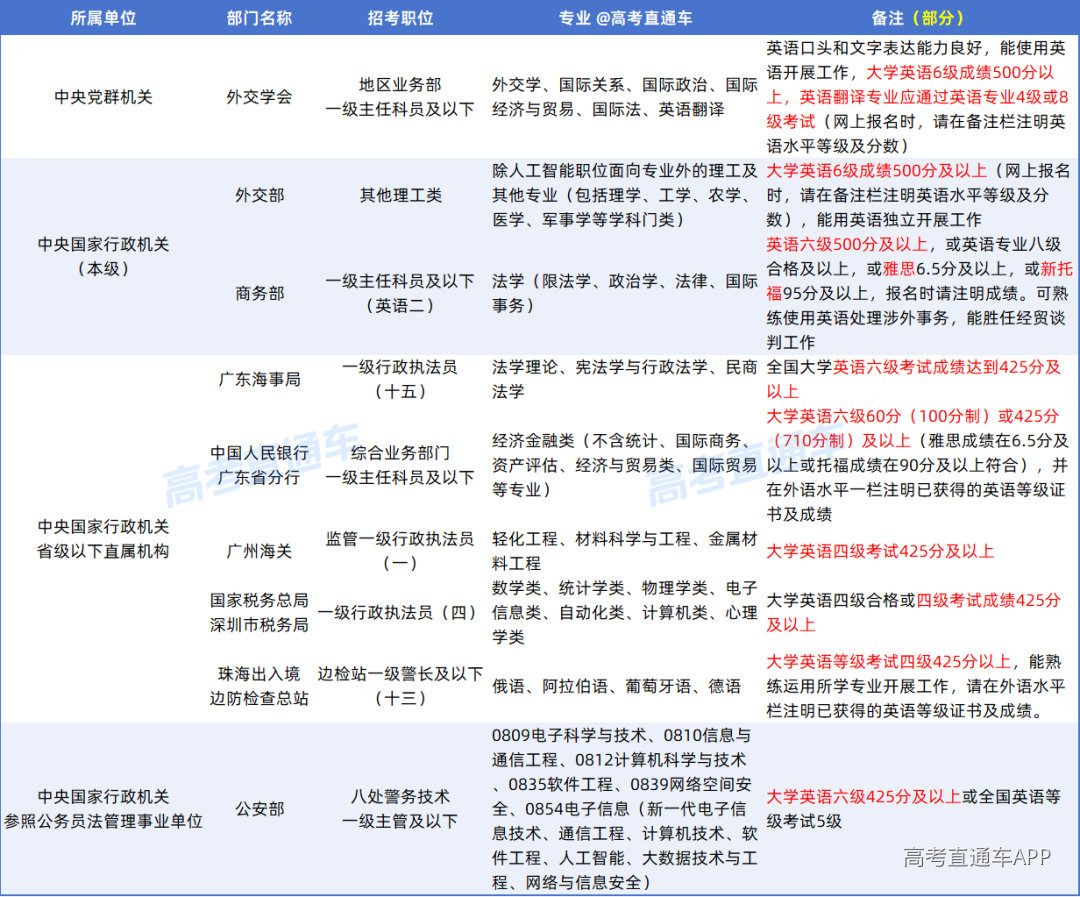Viewport: 1080px width, 897px height.
Task: Click majors cell starting 外交学、国际关系
Action: (x=625, y=97)
